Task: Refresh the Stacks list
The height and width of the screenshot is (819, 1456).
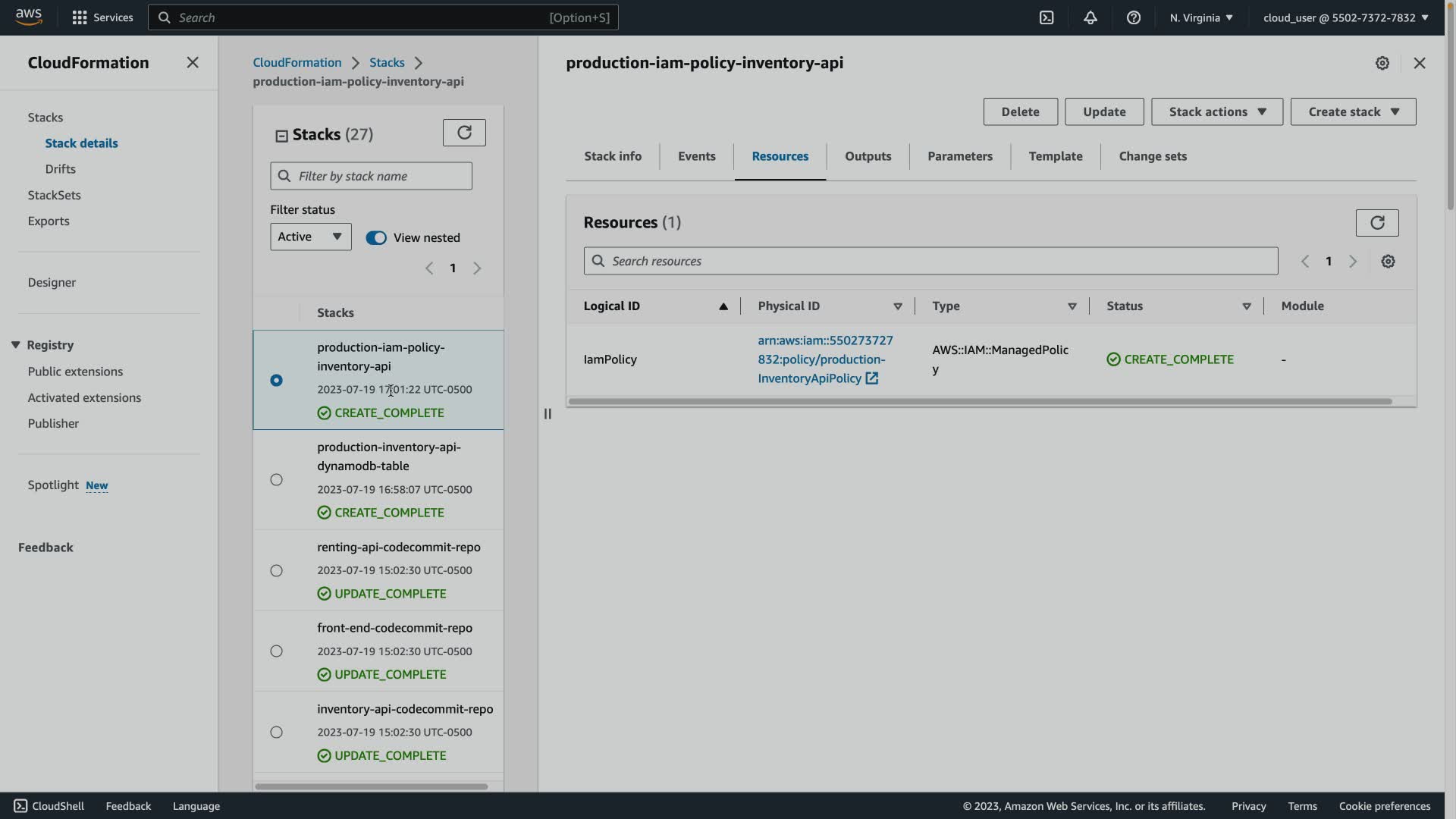Action: pyautogui.click(x=464, y=133)
